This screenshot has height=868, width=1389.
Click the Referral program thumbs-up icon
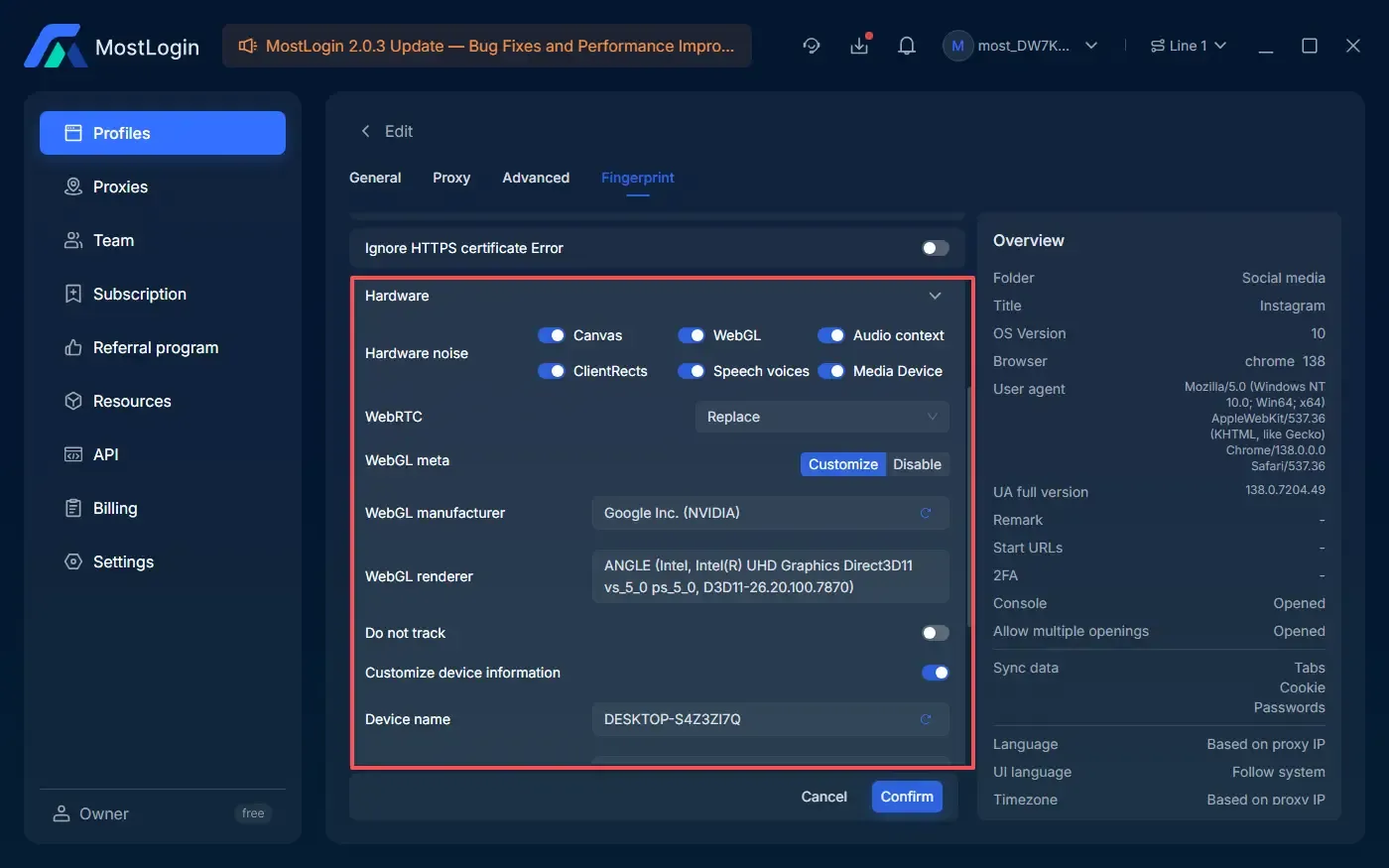pyautogui.click(x=73, y=347)
